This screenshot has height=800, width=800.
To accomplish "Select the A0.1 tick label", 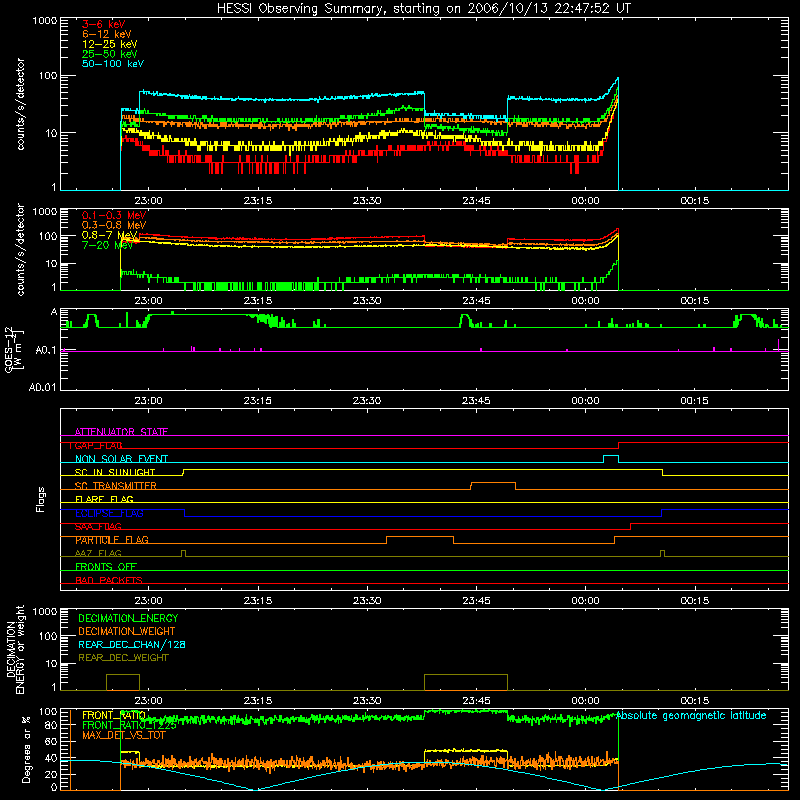I will [46, 351].
